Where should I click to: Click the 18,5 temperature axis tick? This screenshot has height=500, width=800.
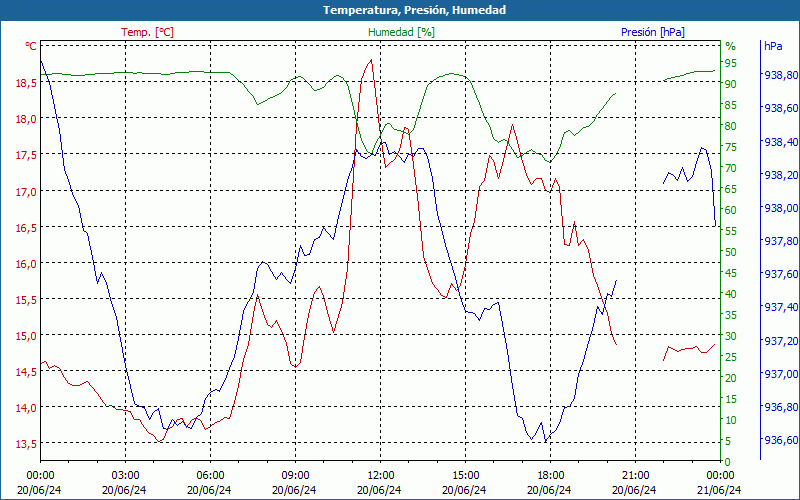(x=28, y=83)
